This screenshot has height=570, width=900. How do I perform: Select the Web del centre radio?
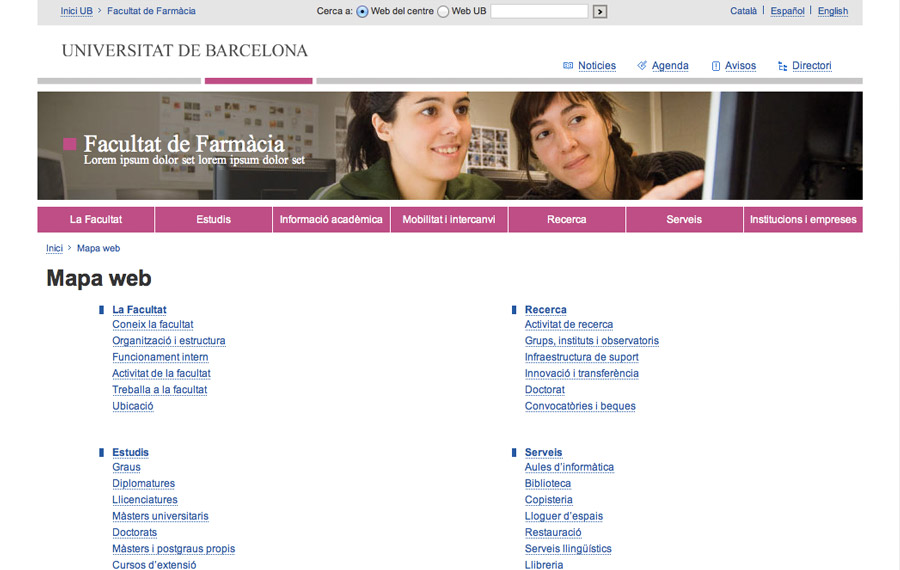362,11
